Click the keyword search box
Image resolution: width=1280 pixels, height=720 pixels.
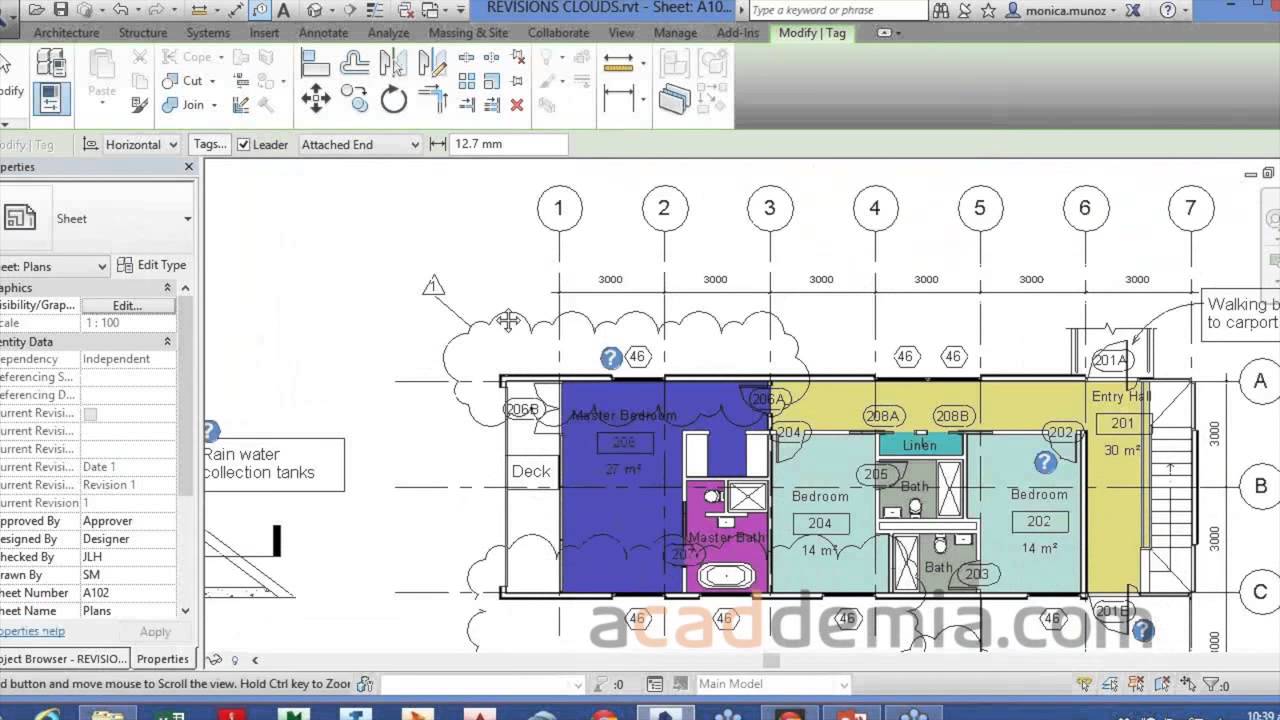click(x=838, y=10)
